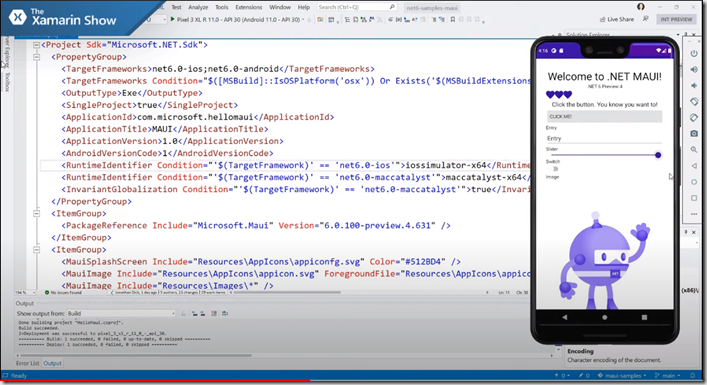707x385 pixels.
Task: Open the Show output from Build dropdown
Action: point(121,313)
